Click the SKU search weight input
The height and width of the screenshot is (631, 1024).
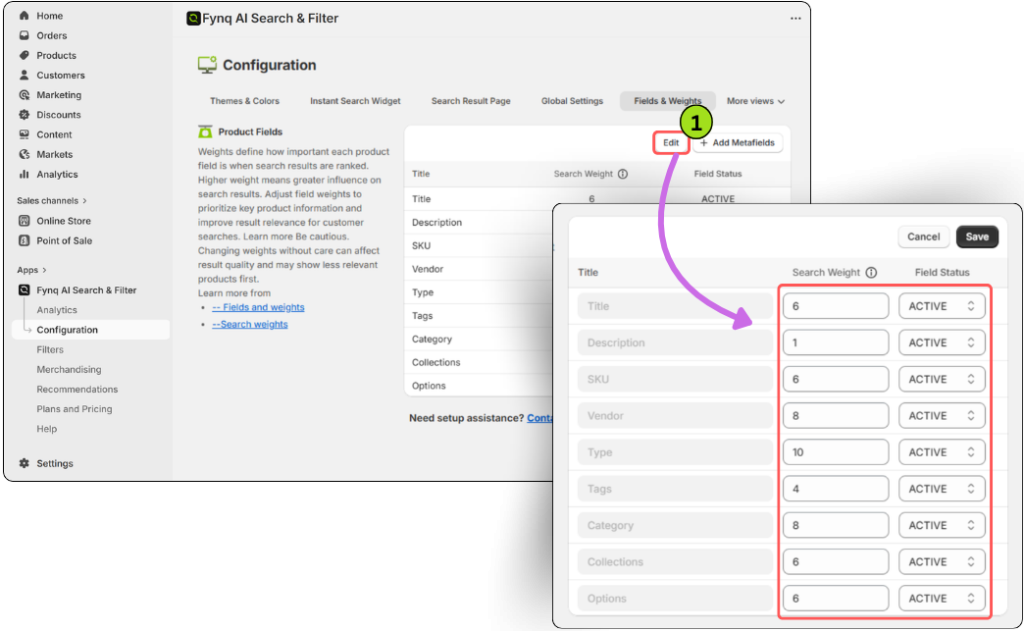tap(836, 380)
